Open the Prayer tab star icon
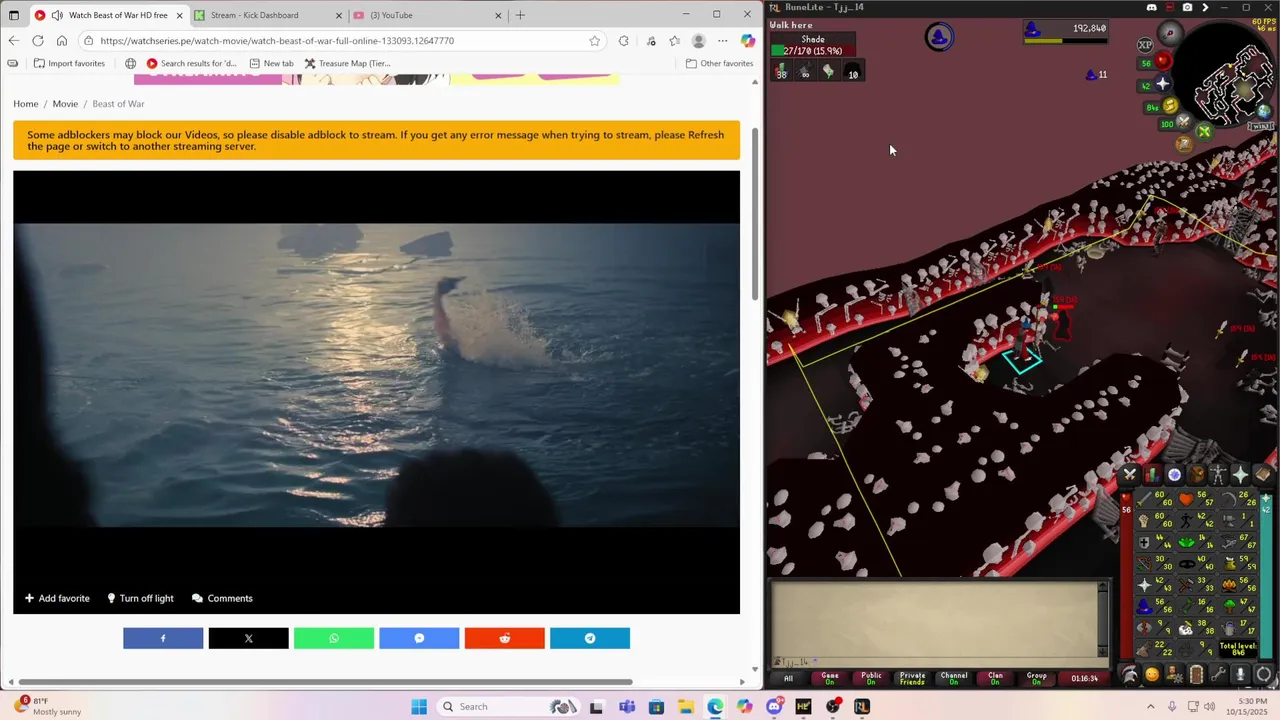1280x720 pixels. point(1241,474)
